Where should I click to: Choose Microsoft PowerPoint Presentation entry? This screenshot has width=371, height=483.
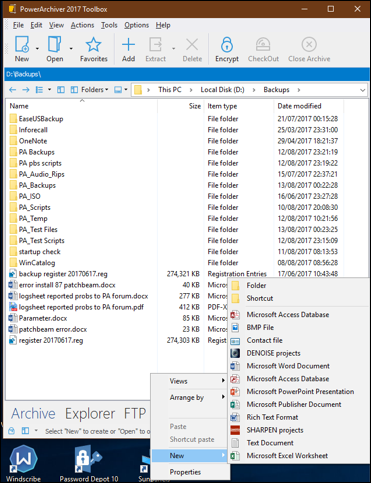(x=300, y=392)
